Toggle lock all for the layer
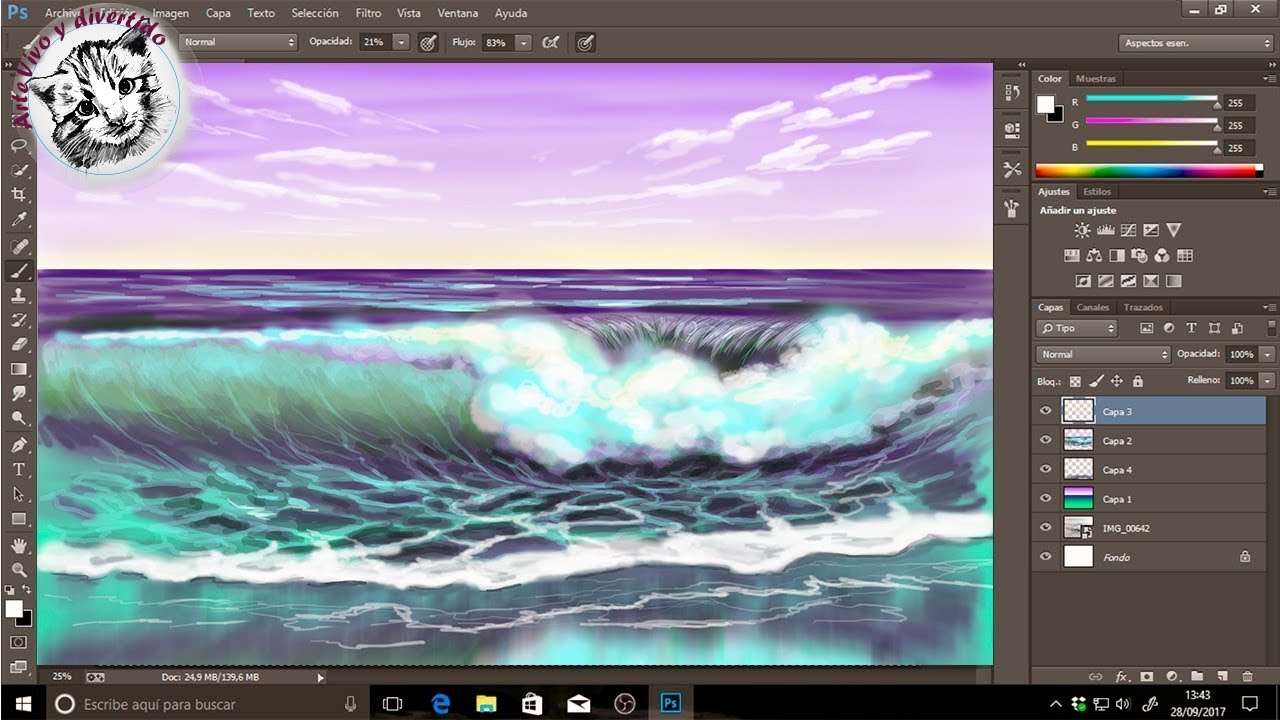Screen dimensions: 1280x720 pyautogui.click(x=1137, y=381)
